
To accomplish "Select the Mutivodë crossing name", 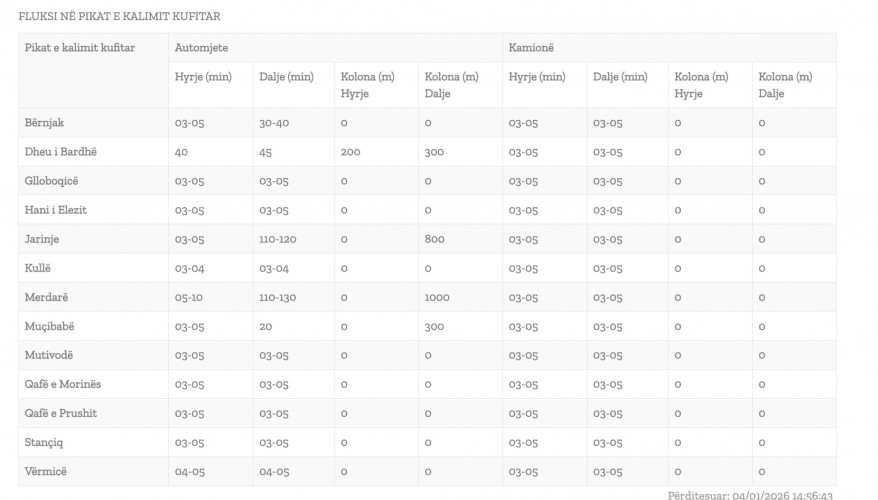I will (49, 355).
